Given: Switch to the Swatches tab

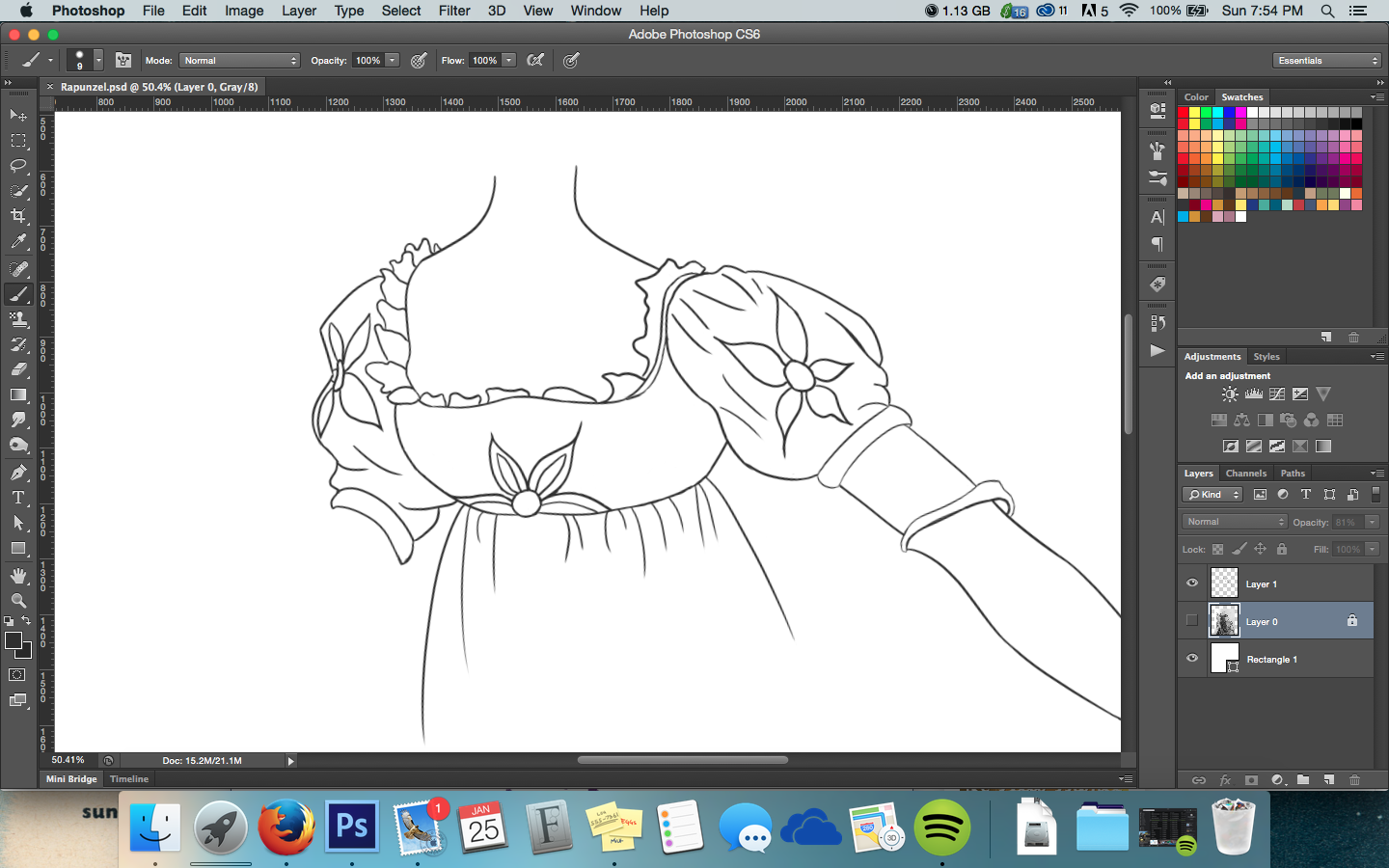Looking at the screenshot, I should [1242, 97].
